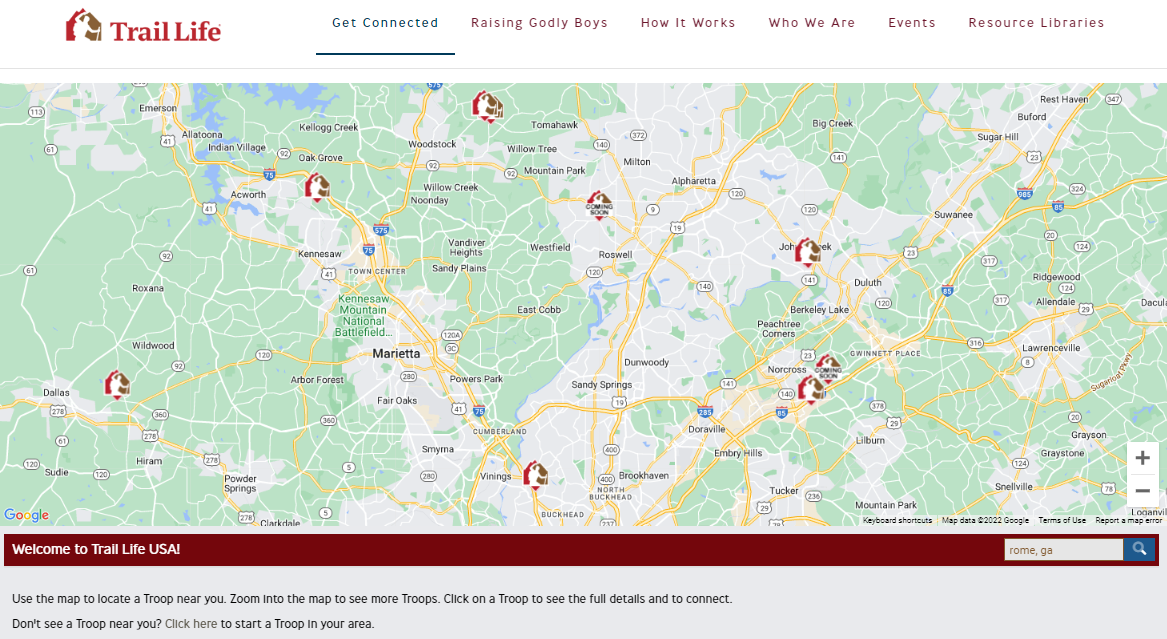The height and width of the screenshot is (639, 1167).
Task: Click the Suwanee map label
Action: 953,214
